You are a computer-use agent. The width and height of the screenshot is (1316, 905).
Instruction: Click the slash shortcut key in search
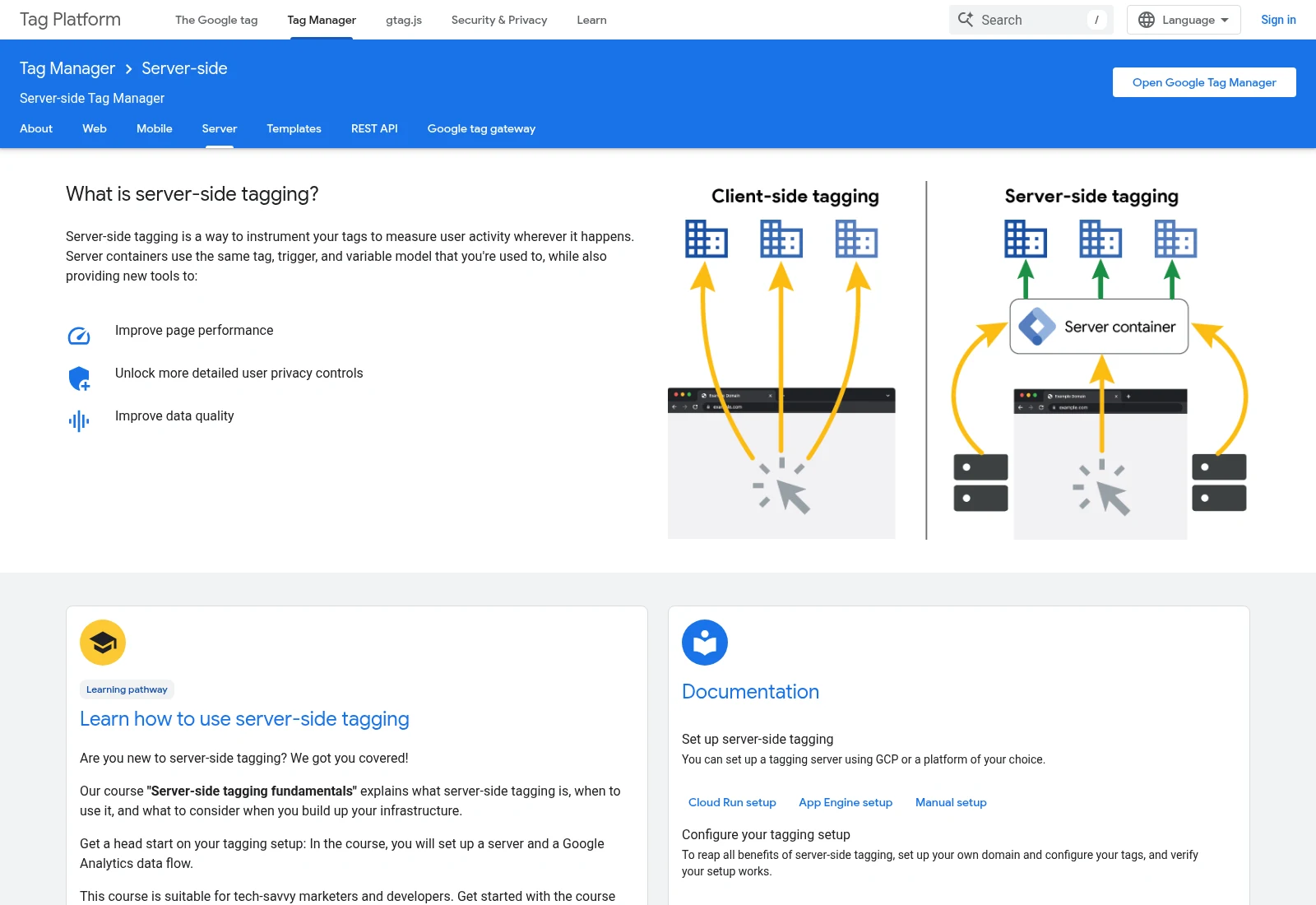coord(1096,20)
